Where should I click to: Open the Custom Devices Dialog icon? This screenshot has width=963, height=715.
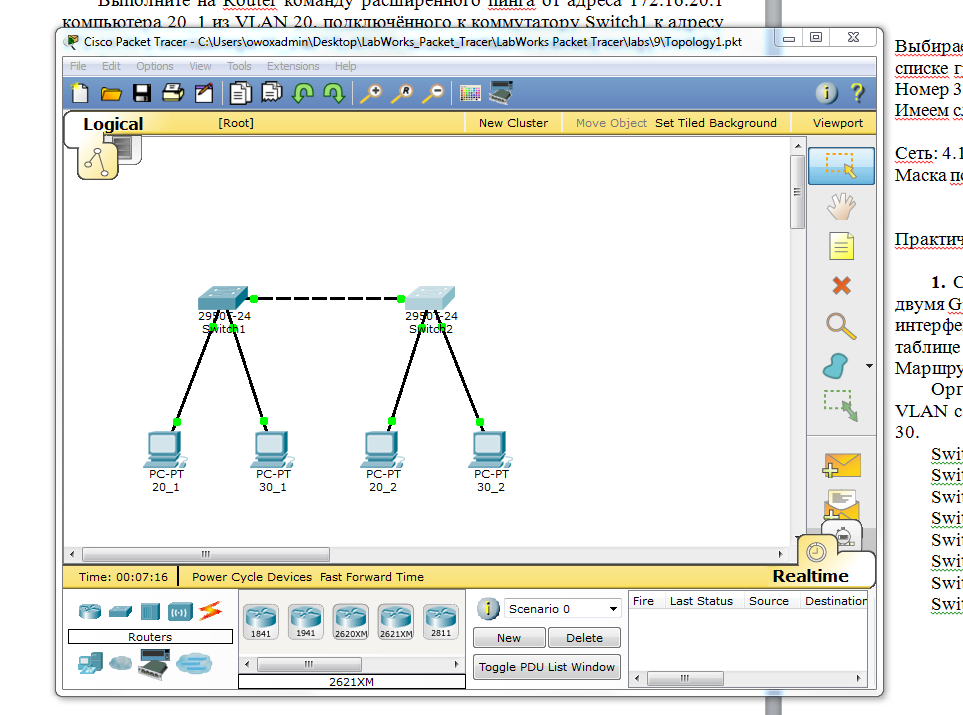click(501, 93)
